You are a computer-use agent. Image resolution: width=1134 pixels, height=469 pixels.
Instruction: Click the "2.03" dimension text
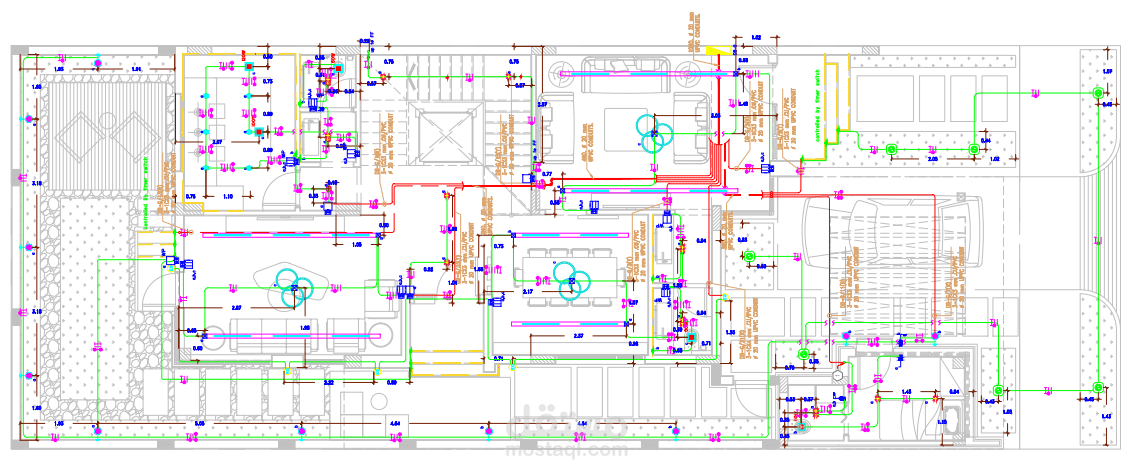(933, 158)
